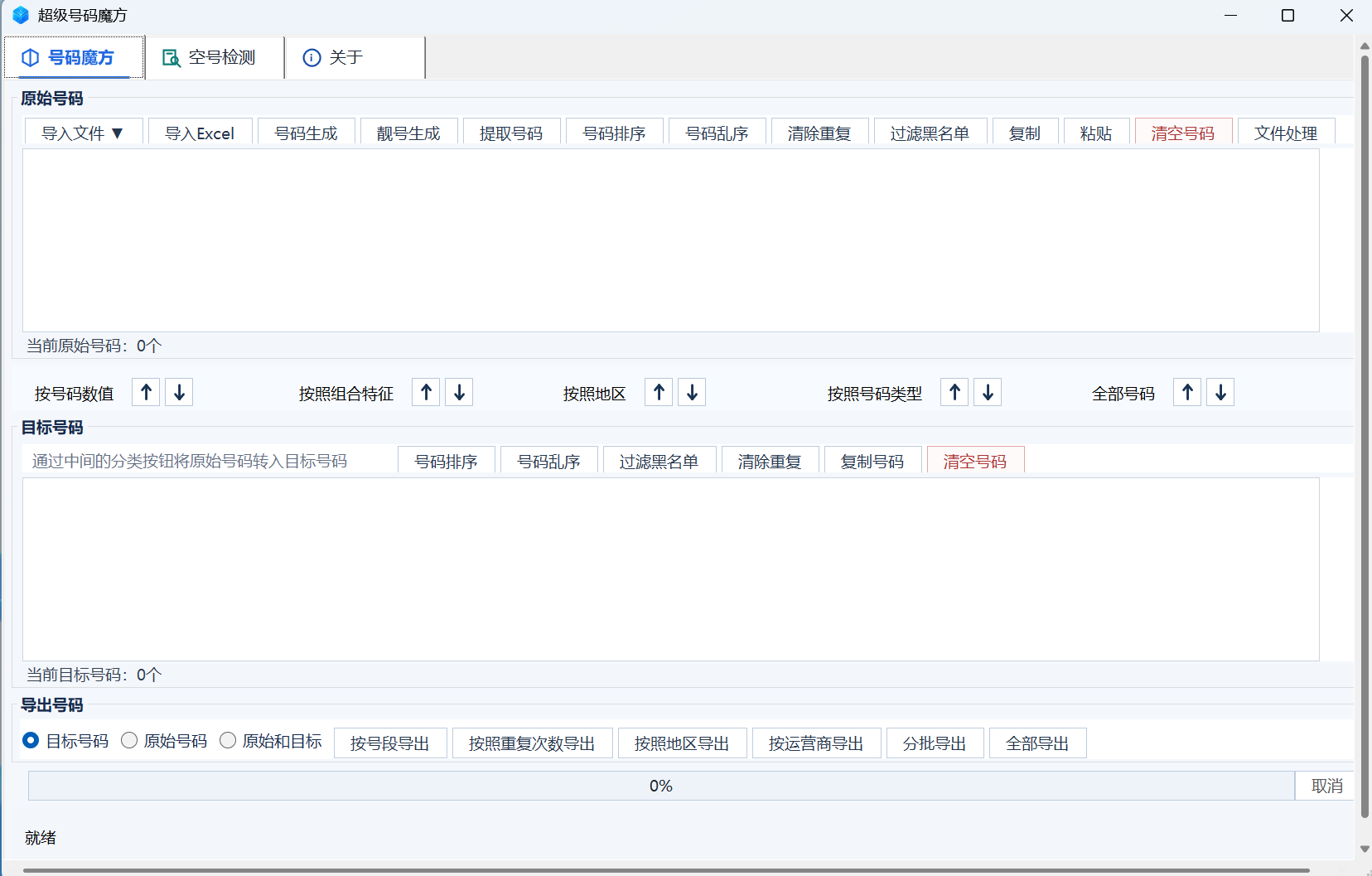Select the 原始和目标 export radio option
Viewport: 1372px width, 876px height.
(x=271, y=741)
